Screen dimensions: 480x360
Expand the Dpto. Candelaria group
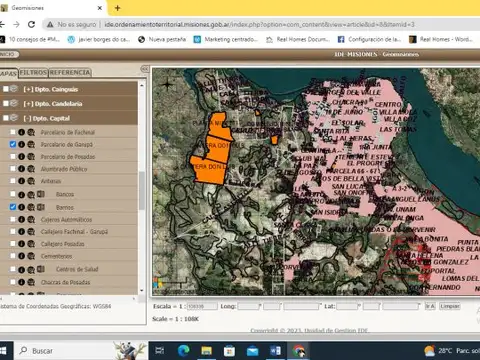(x=28, y=104)
